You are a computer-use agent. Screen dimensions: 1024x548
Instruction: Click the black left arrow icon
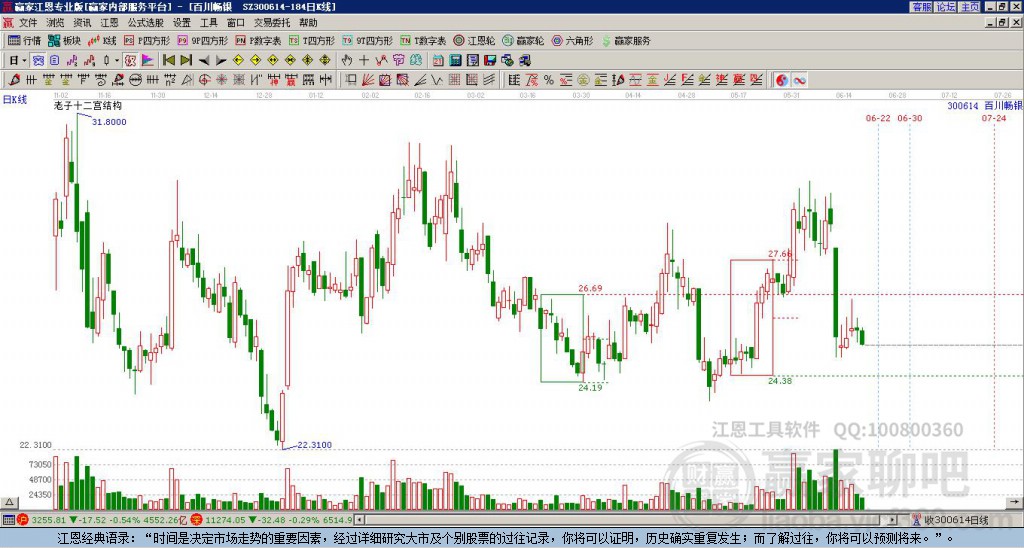[204, 61]
